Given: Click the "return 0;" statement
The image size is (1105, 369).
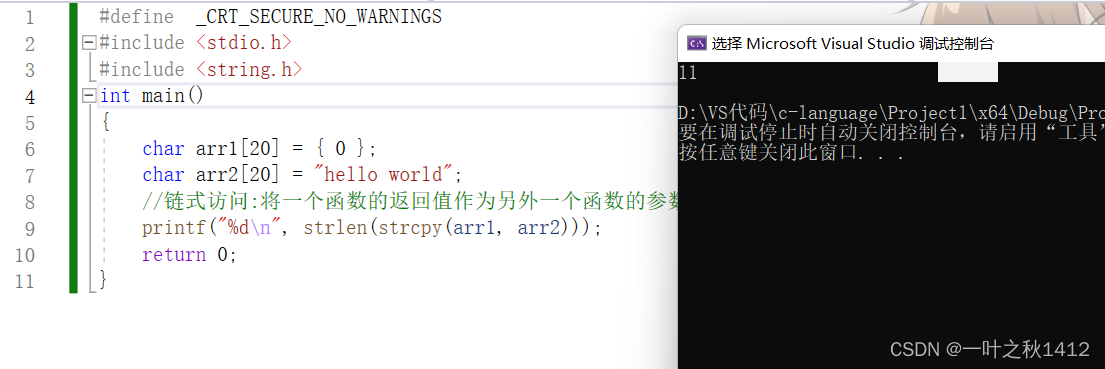Looking at the screenshot, I should 190,254.
